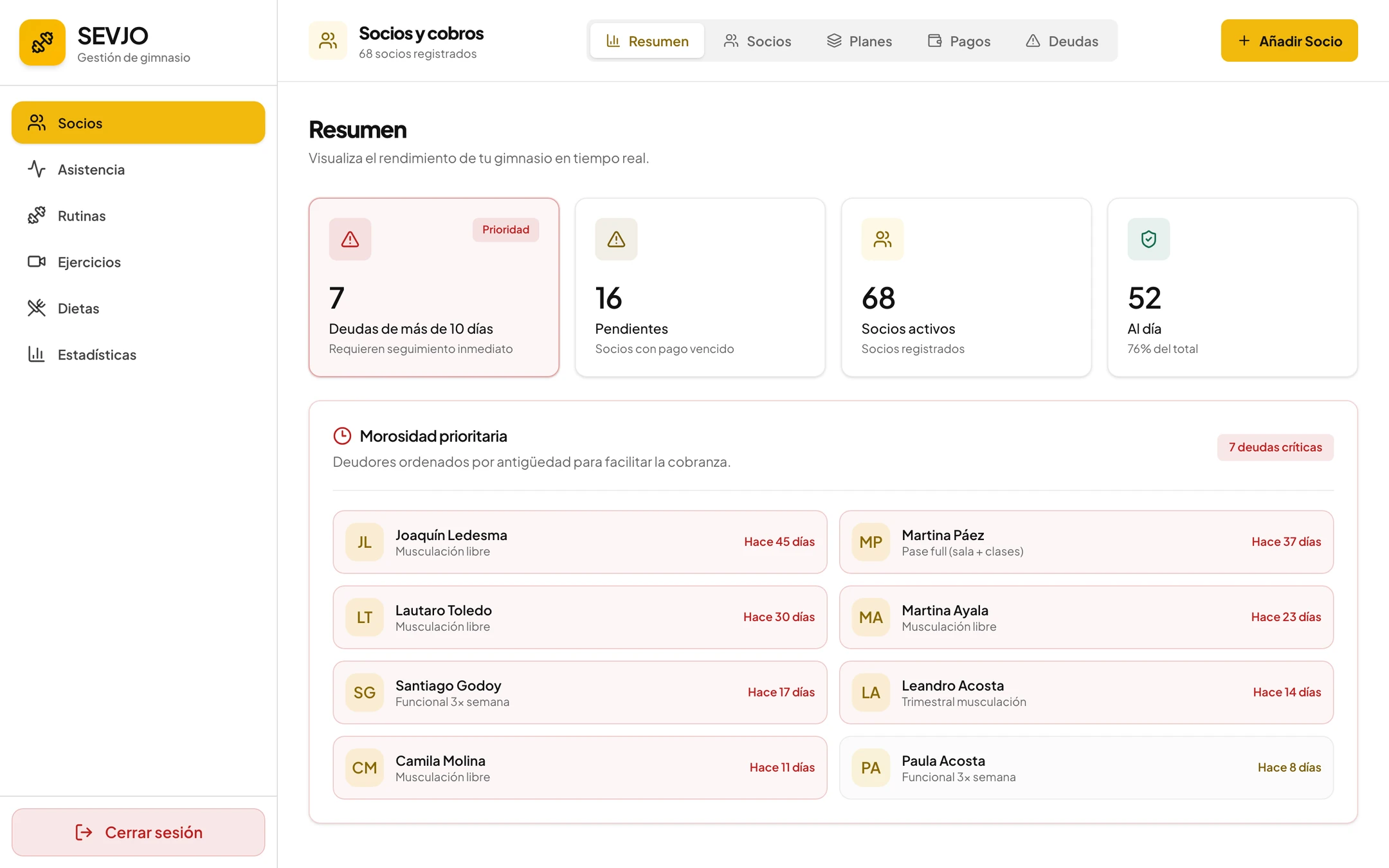Image resolution: width=1389 pixels, height=868 pixels.
Task: Click the CM avatar for Camila Molina
Action: pos(365,768)
